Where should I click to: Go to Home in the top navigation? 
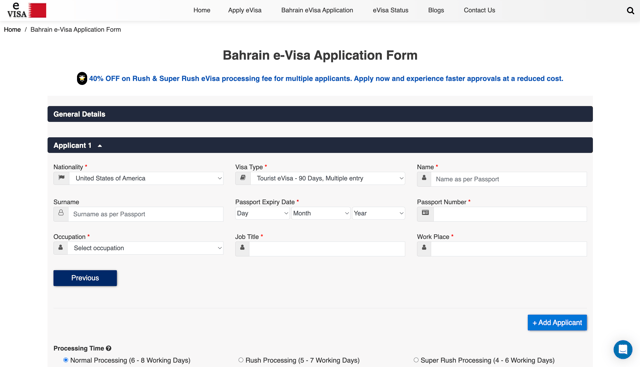(x=202, y=10)
